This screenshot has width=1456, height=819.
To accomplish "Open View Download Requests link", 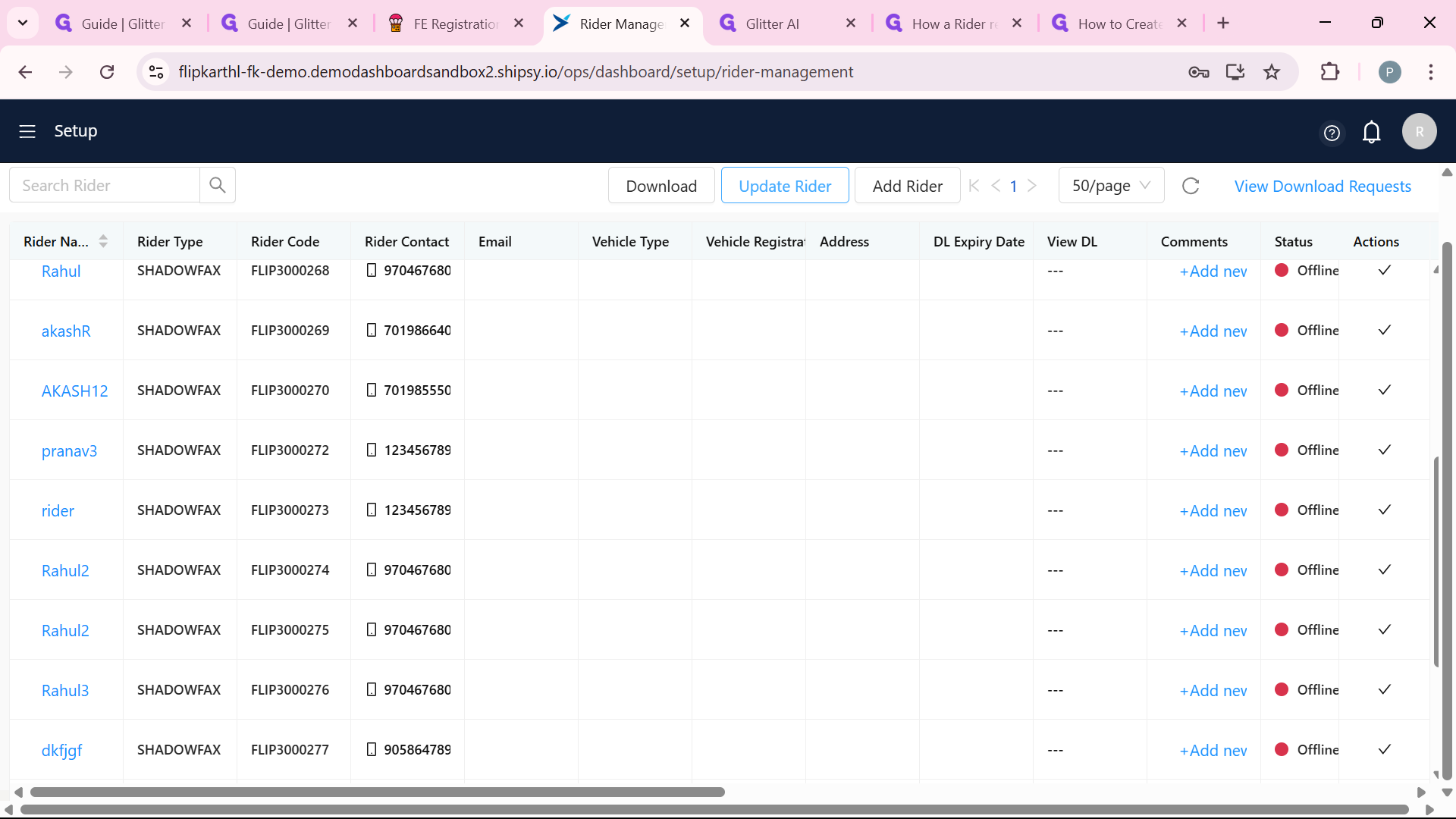I will [1323, 186].
